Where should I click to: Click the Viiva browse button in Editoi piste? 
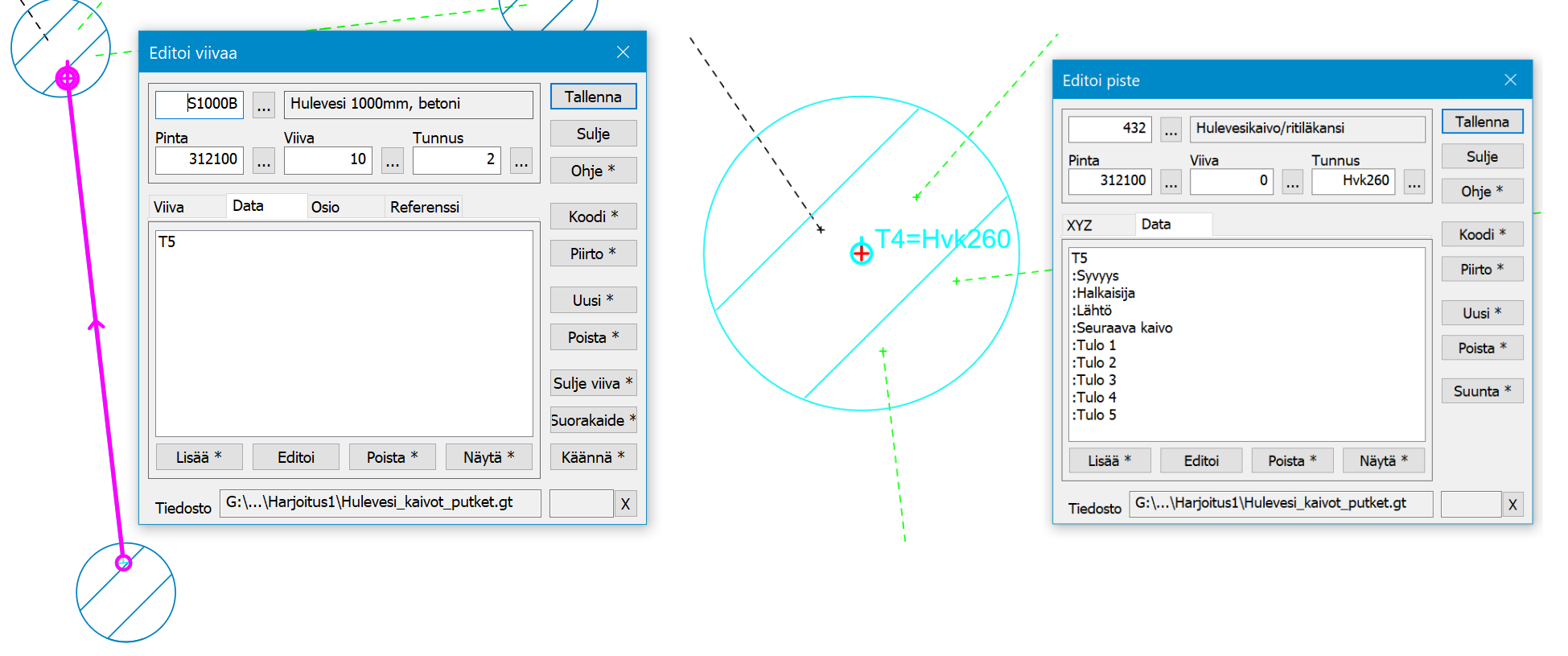point(1292,182)
